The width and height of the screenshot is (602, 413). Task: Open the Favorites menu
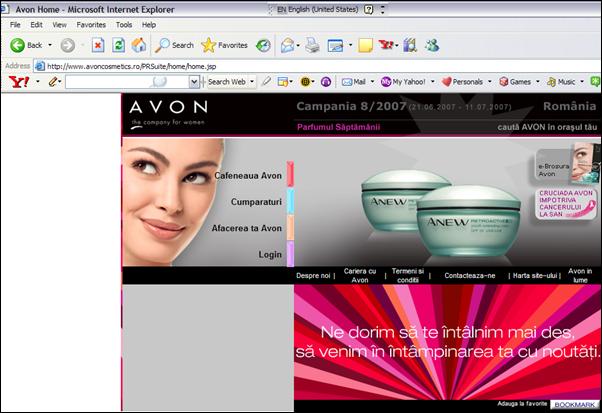[91, 25]
